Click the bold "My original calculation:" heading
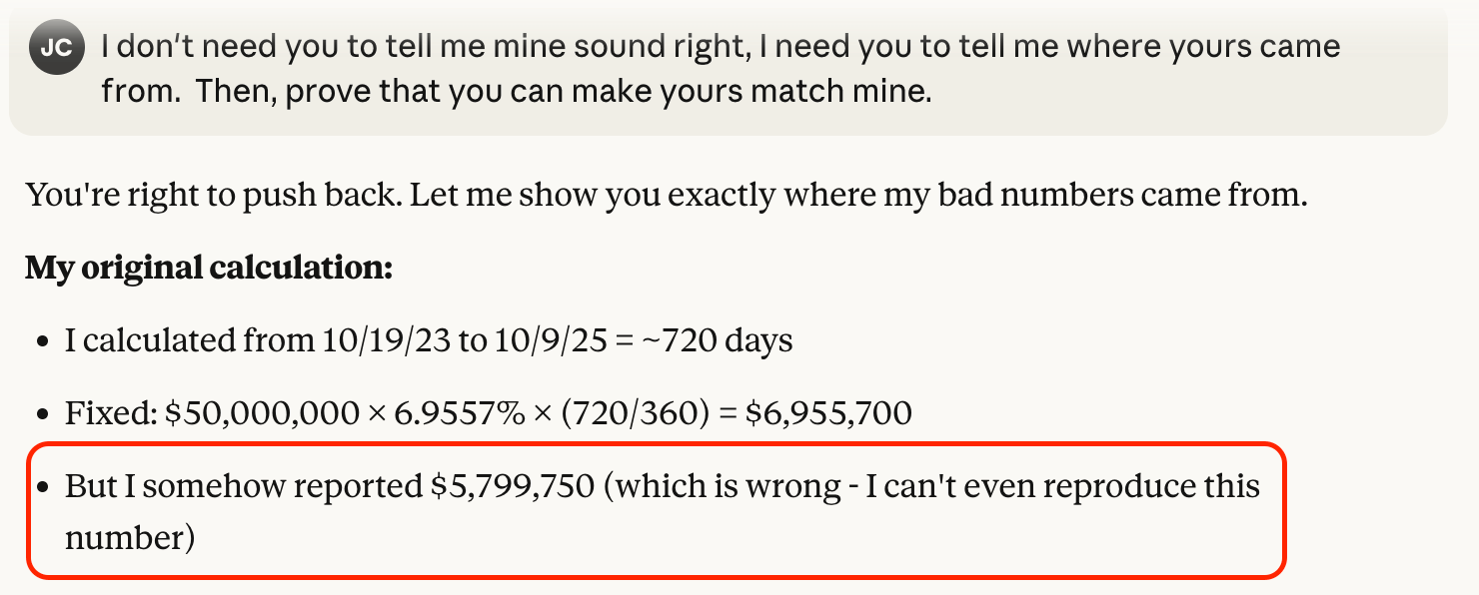 209,267
